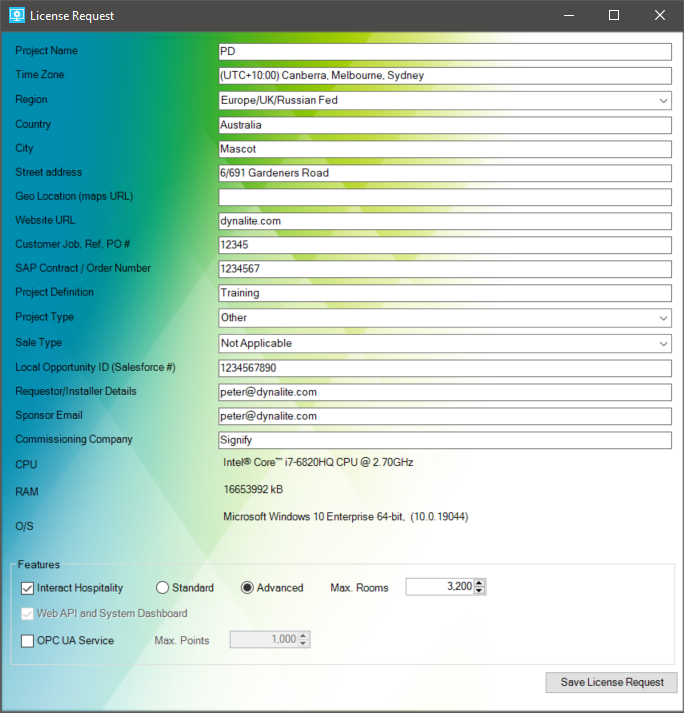Select the Advanced radio button

(x=247, y=588)
